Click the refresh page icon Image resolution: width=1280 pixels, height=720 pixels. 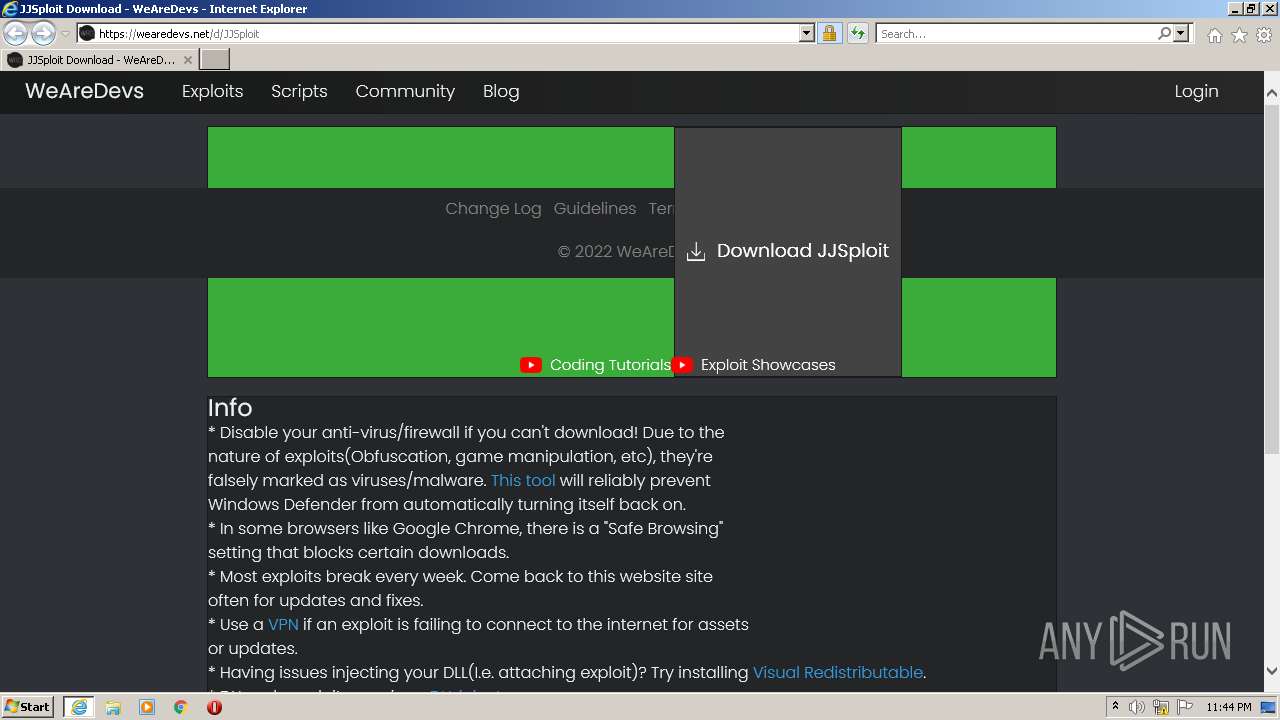click(857, 33)
